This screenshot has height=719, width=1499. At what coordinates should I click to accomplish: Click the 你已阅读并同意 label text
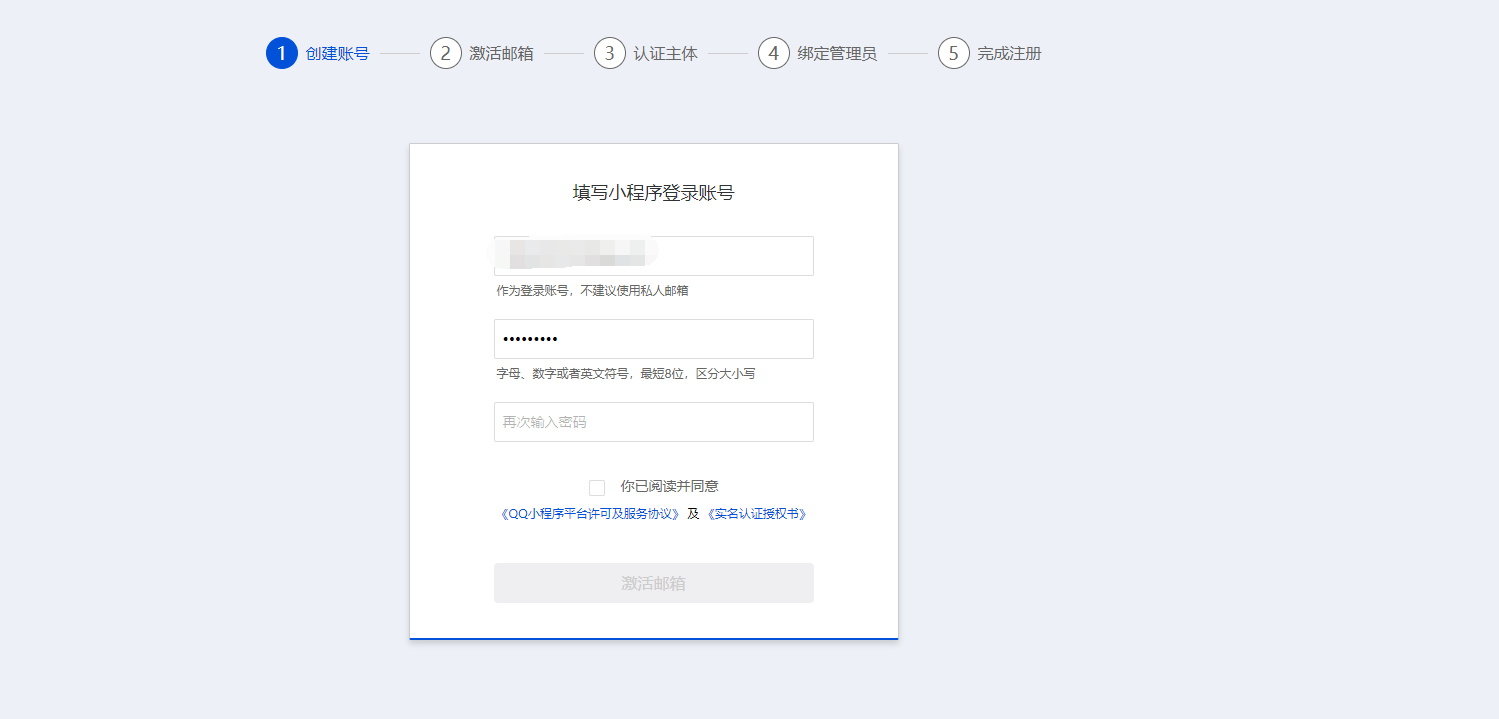(669, 487)
